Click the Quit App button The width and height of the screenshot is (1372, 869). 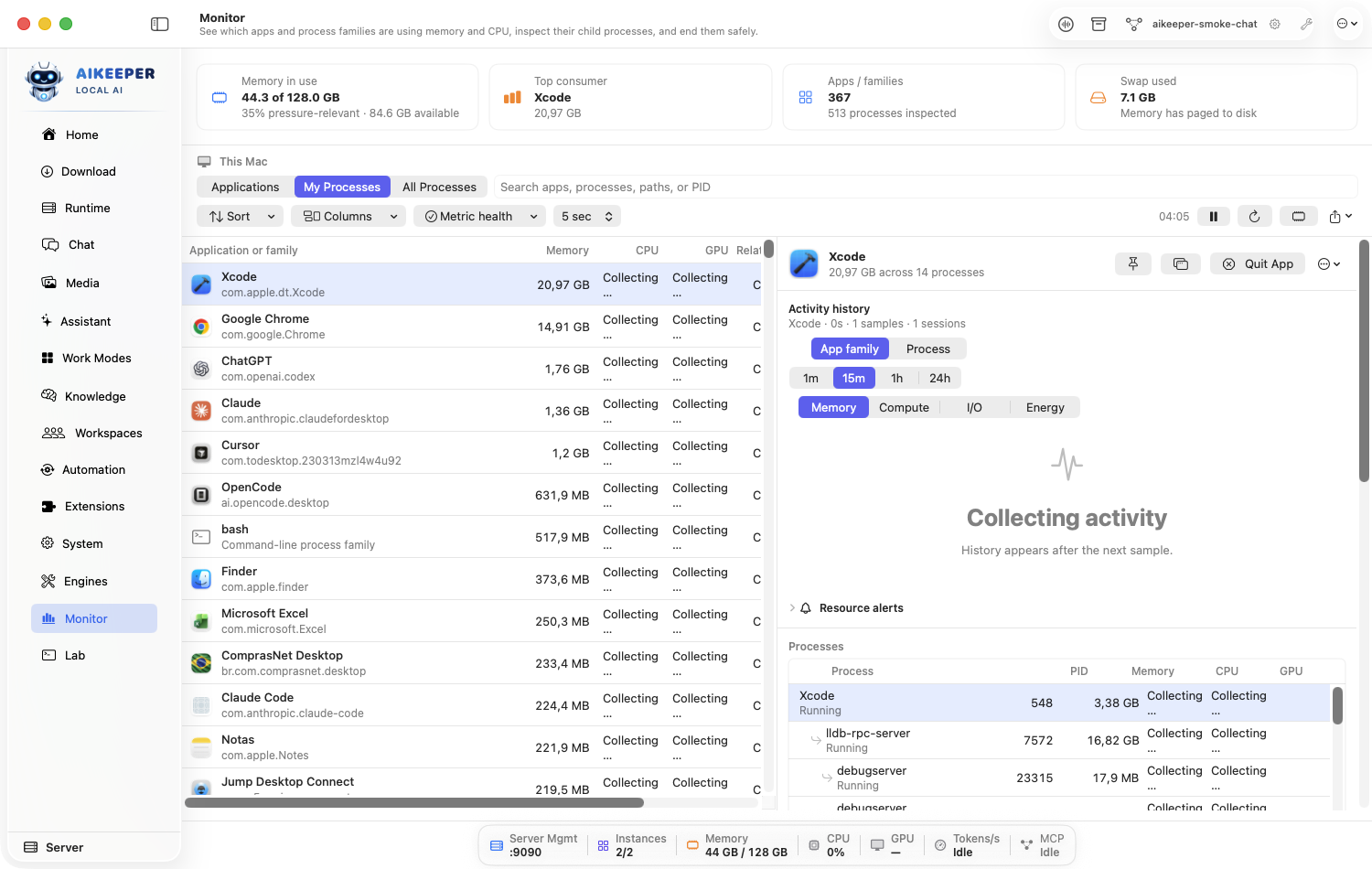(x=1259, y=263)
